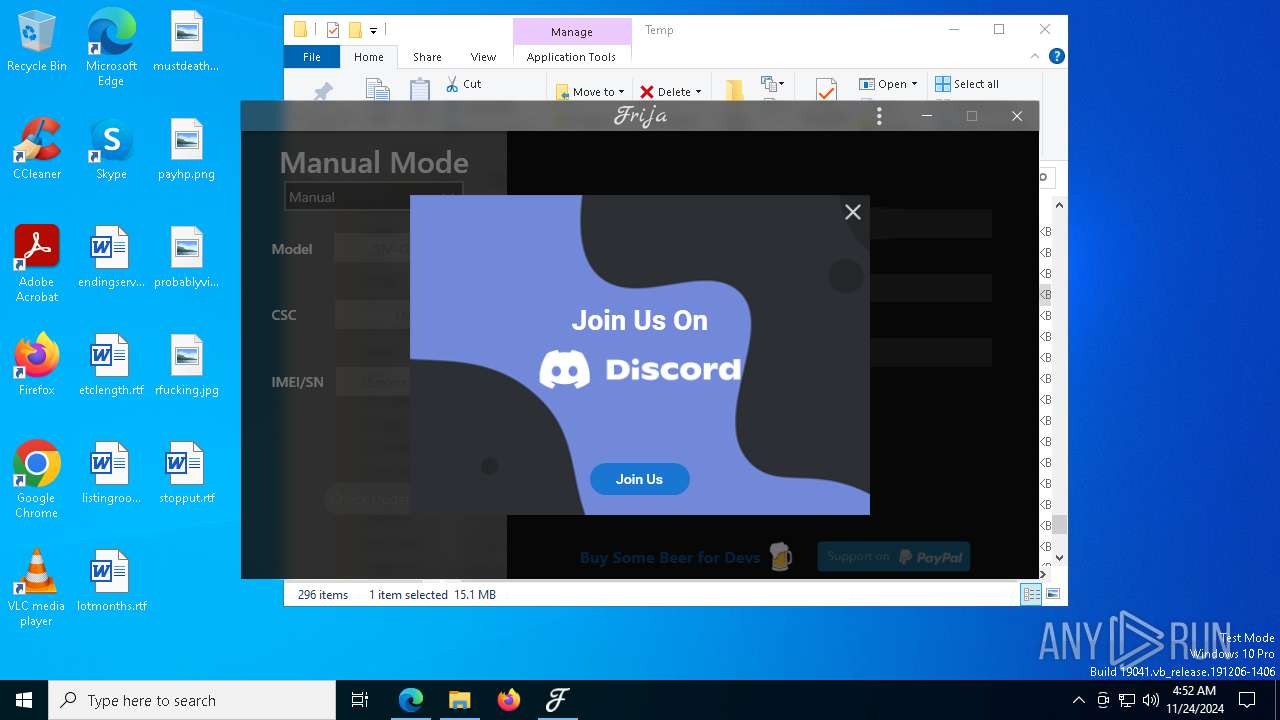Select the VLC media player desktop shortcut
Screen dimensions: 1280x720
click(37, 588)
